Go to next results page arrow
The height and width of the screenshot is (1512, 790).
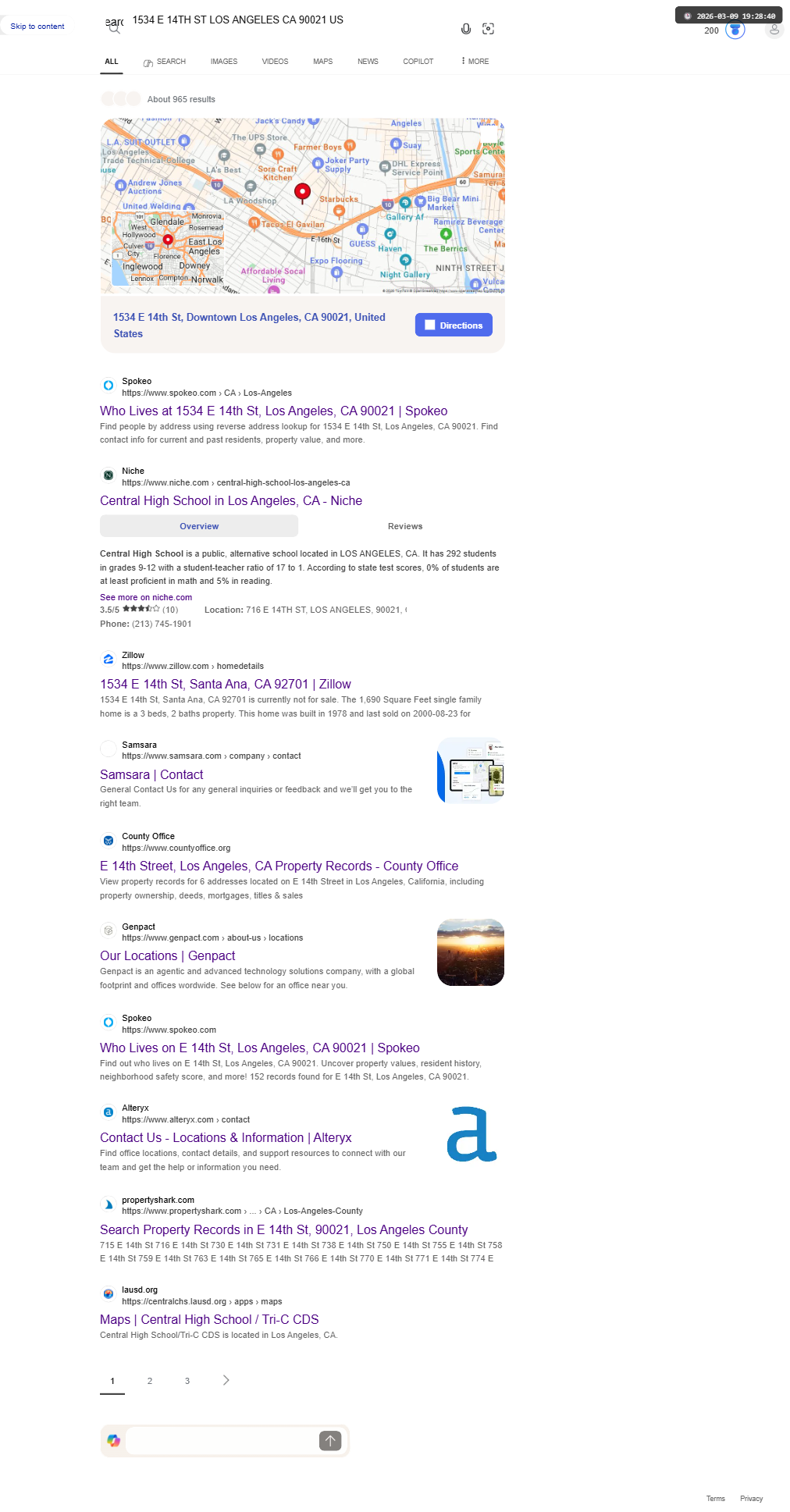226,1380
